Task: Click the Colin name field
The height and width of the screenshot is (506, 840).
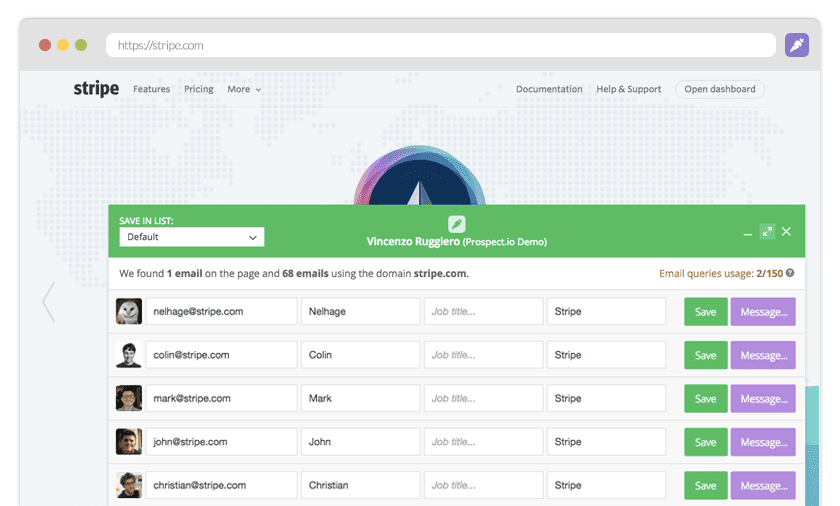Action: pyautogui.click(x=361, y=355)
